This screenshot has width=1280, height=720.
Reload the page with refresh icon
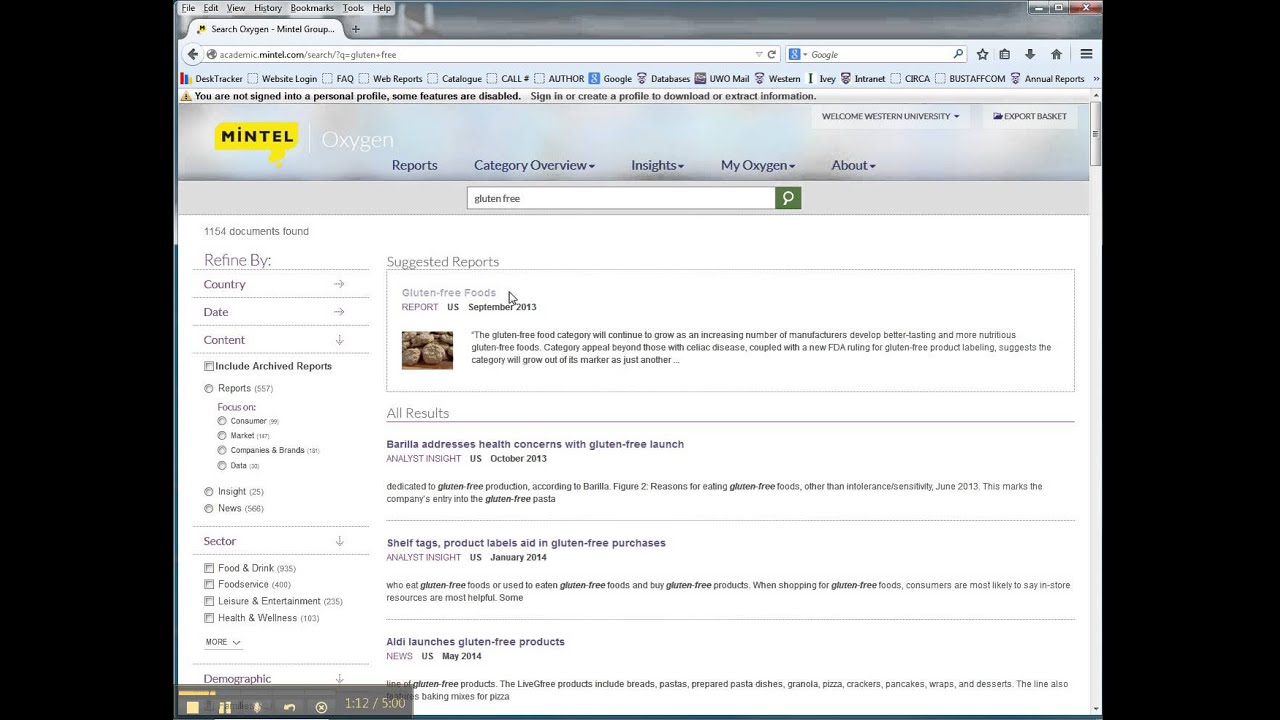tap(772, 54)
